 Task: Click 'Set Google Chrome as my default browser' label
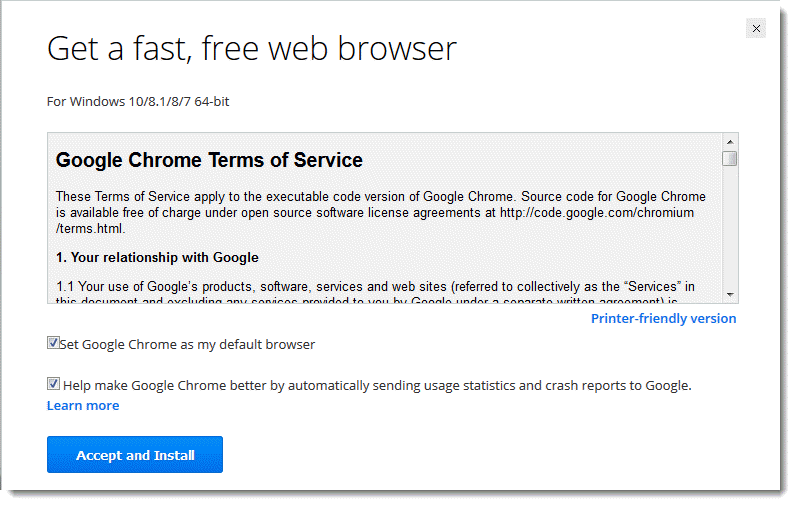[x=188, y=344]
